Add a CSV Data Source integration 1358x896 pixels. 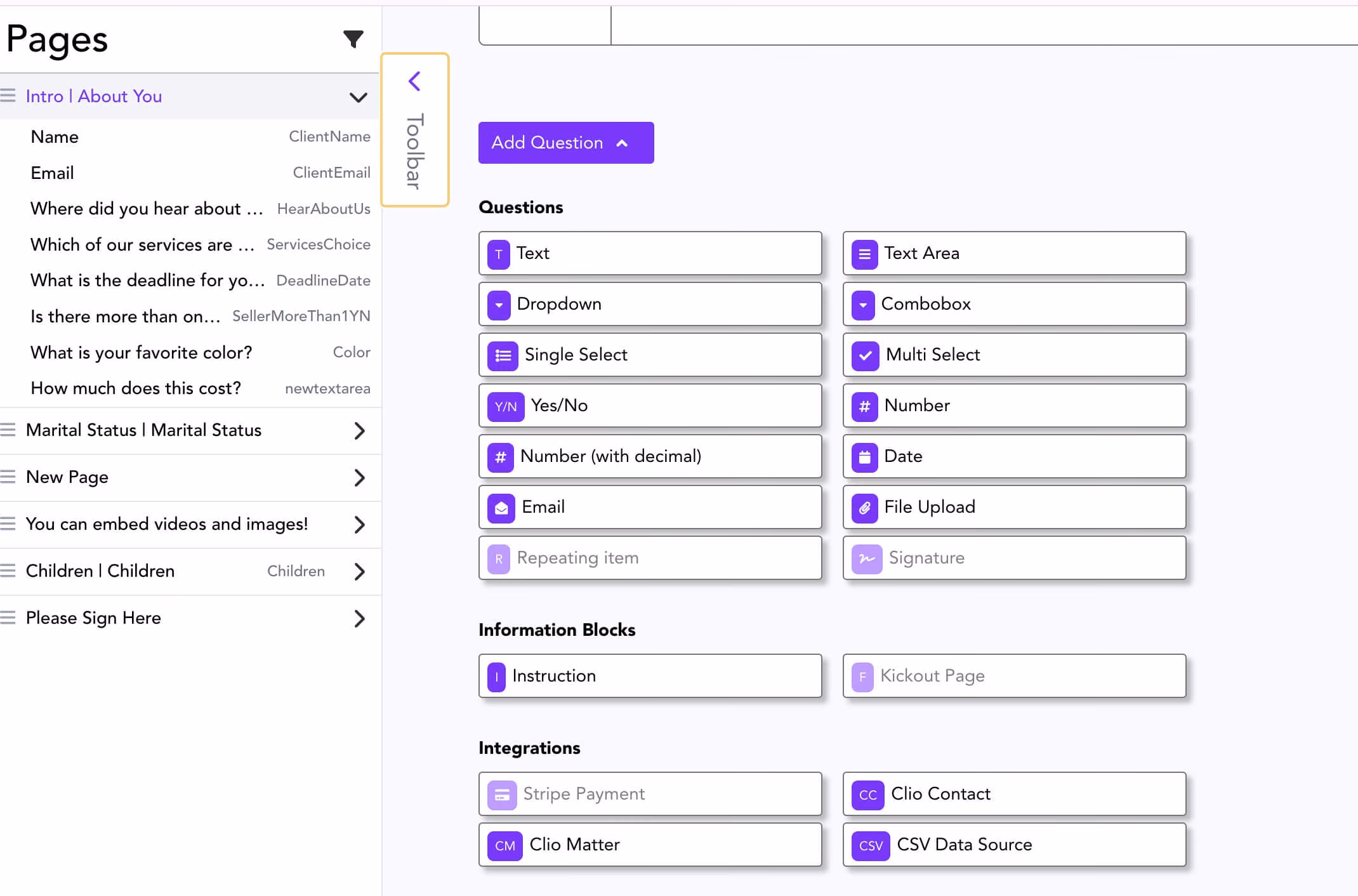point(1014,845)
